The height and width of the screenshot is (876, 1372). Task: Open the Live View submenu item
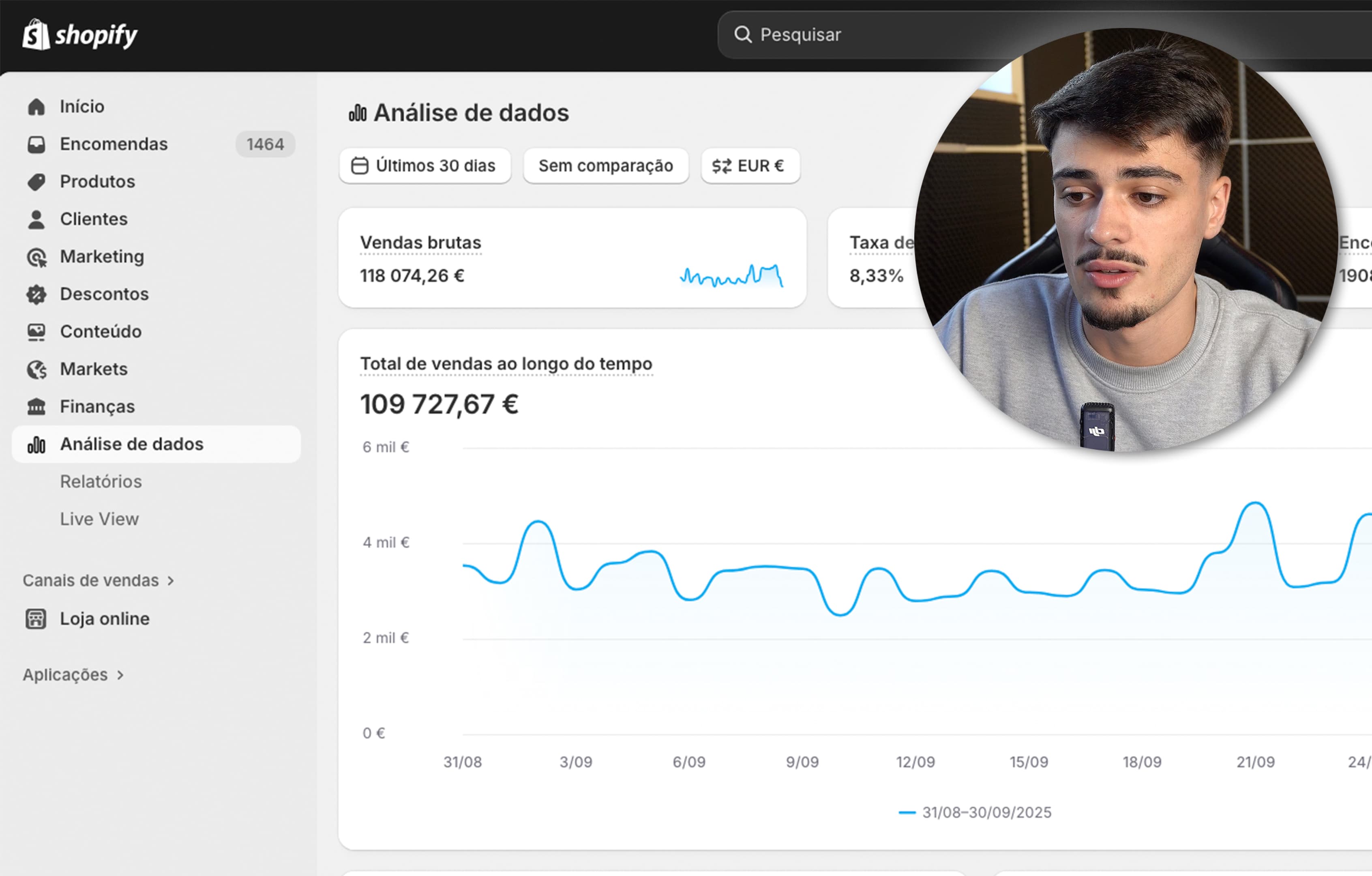coord(99,519)
